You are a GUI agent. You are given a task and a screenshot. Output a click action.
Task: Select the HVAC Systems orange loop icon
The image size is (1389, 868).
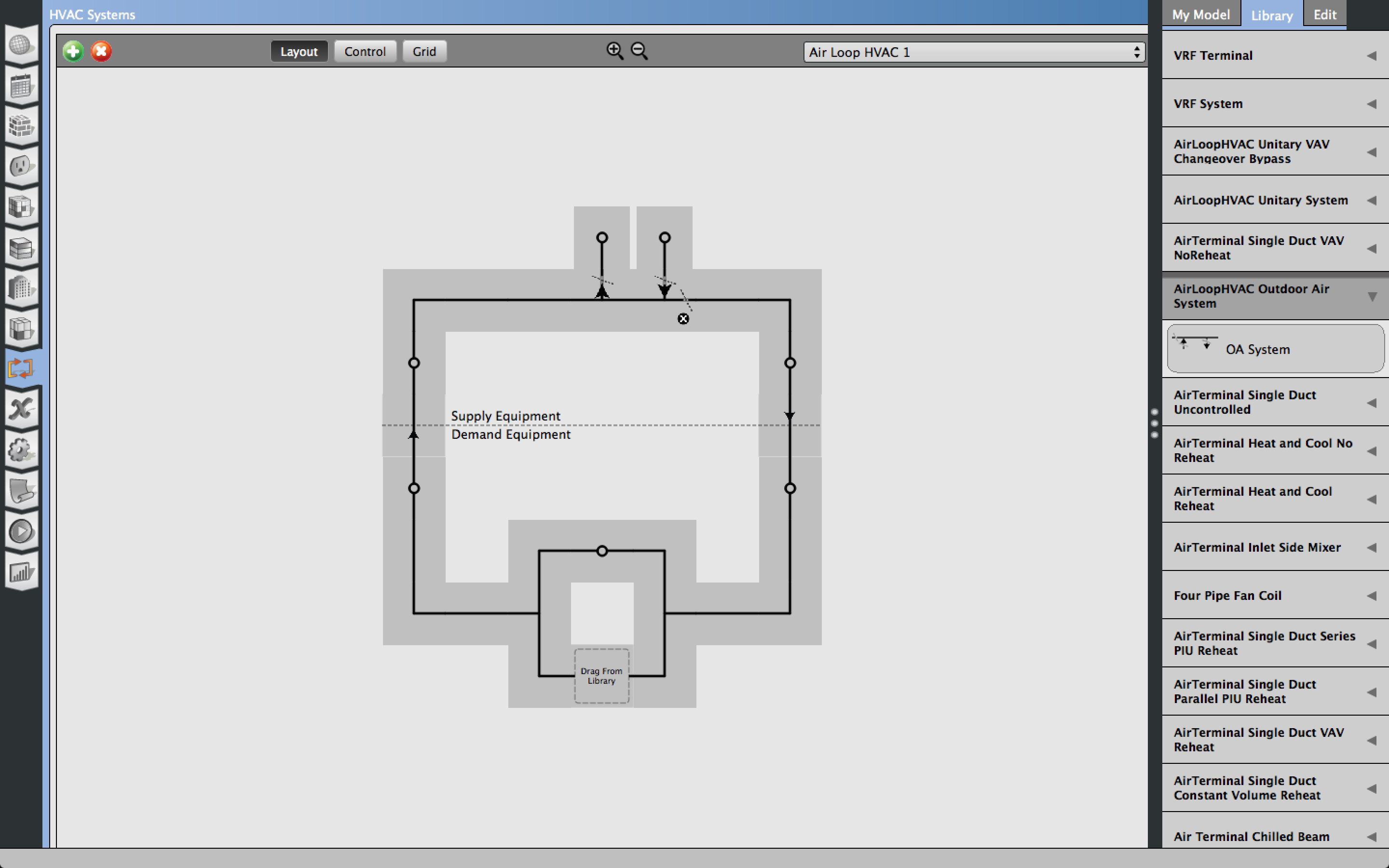(x=21, y=368)
